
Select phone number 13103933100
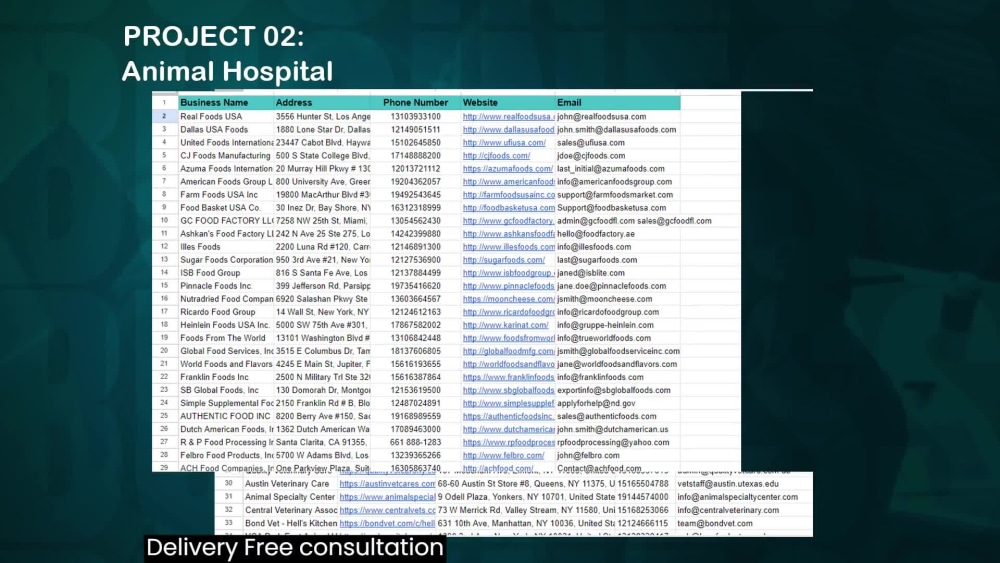click(x=415, y=117)
